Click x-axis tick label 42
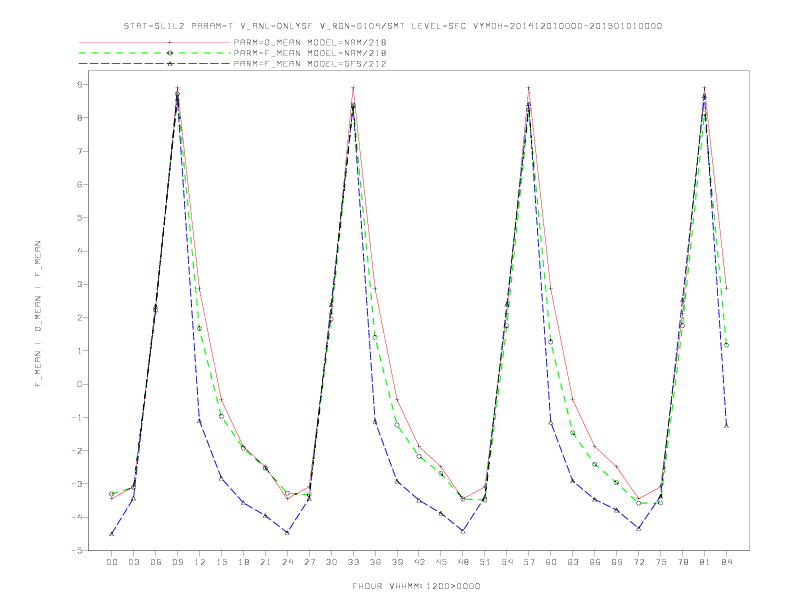 click(419, 562)
